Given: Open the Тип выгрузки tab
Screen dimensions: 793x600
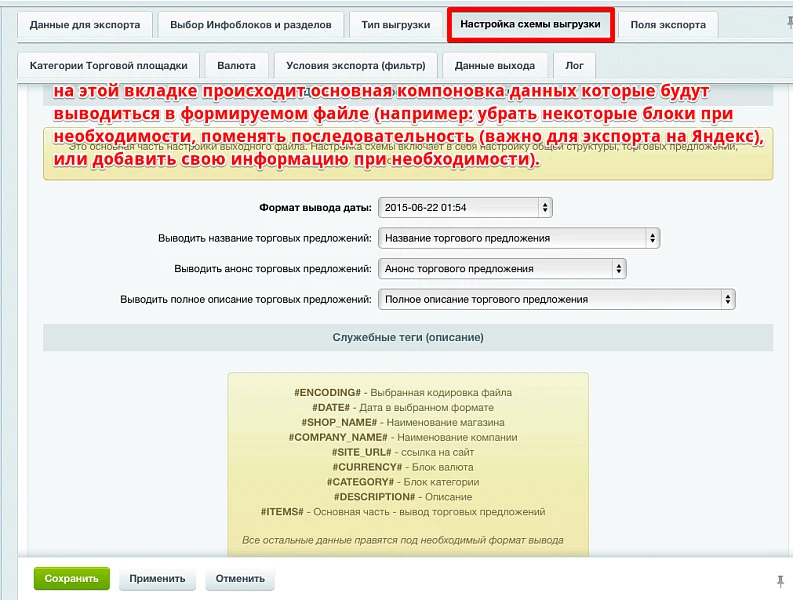Looking at the screenshot, I should pyautogui.click(x=395, y=25).
